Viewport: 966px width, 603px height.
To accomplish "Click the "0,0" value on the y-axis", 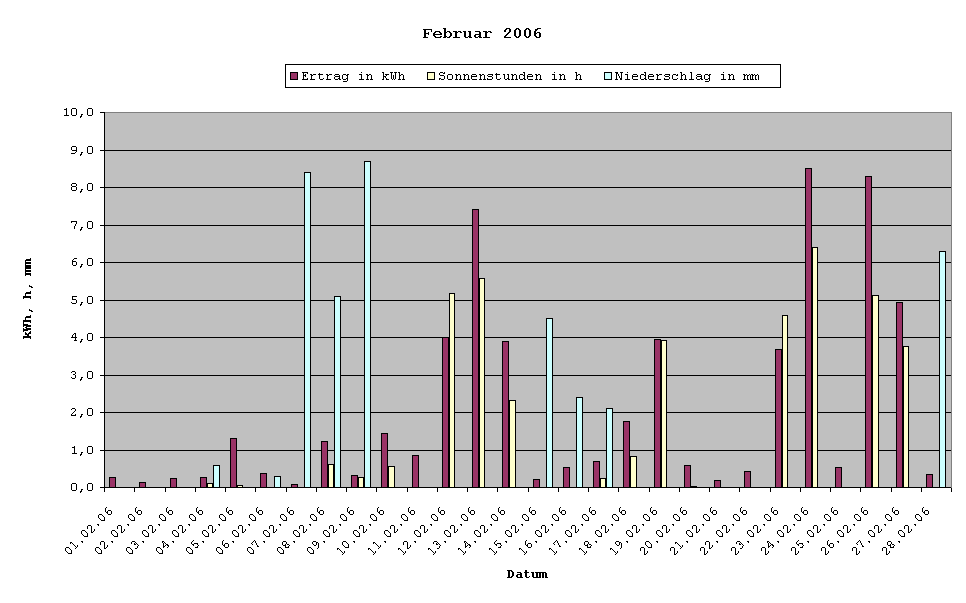I will click(x=81, y=487).
